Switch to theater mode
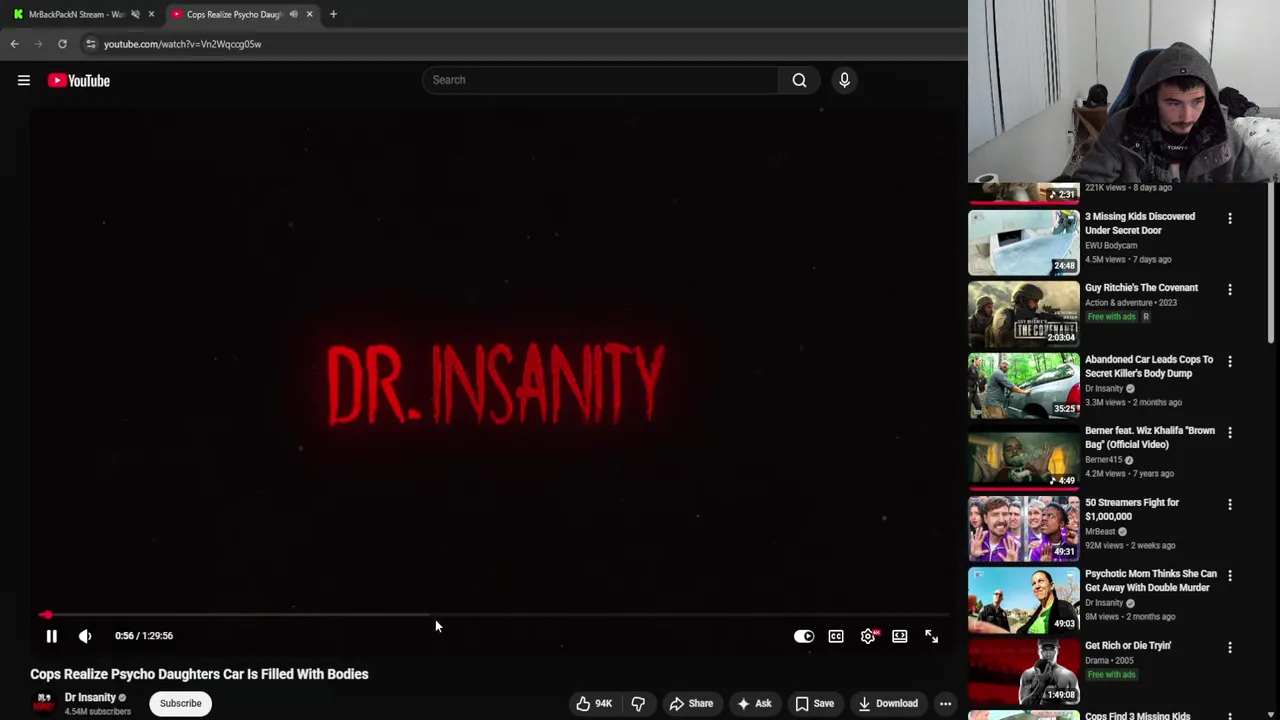The width and height of the screenshot is (1280, 720). coord(900,636)
